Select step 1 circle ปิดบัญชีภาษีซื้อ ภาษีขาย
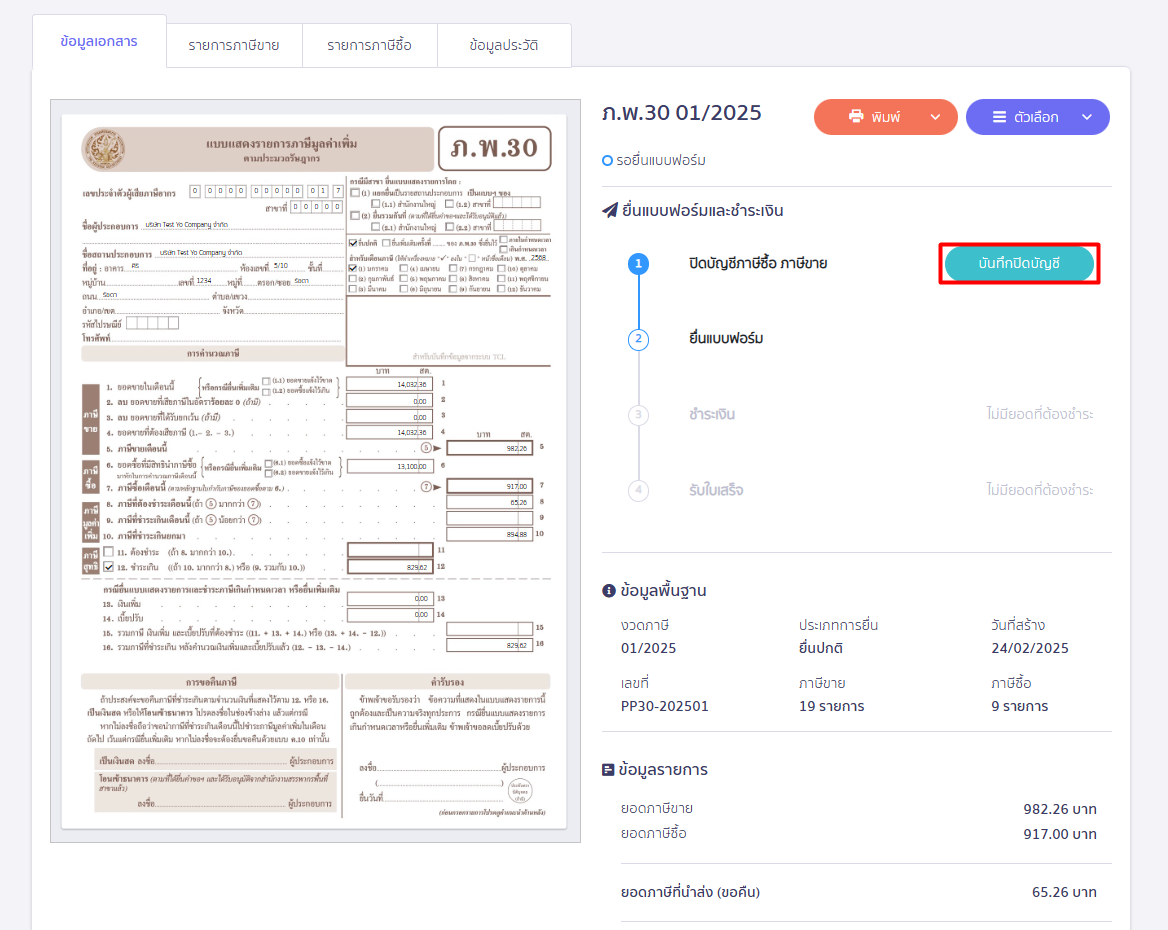Viewport: 1168px width, 930px height. 638,264
